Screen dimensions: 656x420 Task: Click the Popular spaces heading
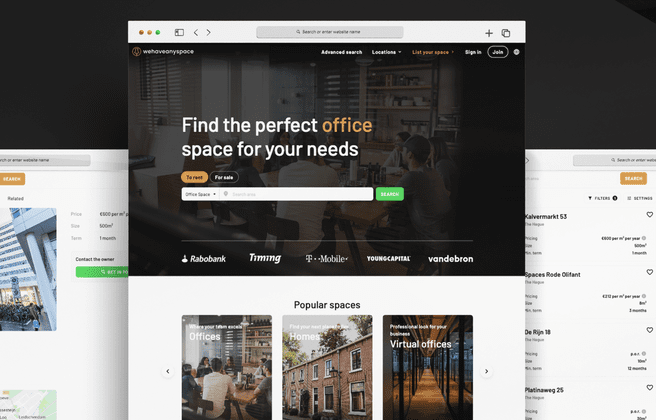coord(327,305)
